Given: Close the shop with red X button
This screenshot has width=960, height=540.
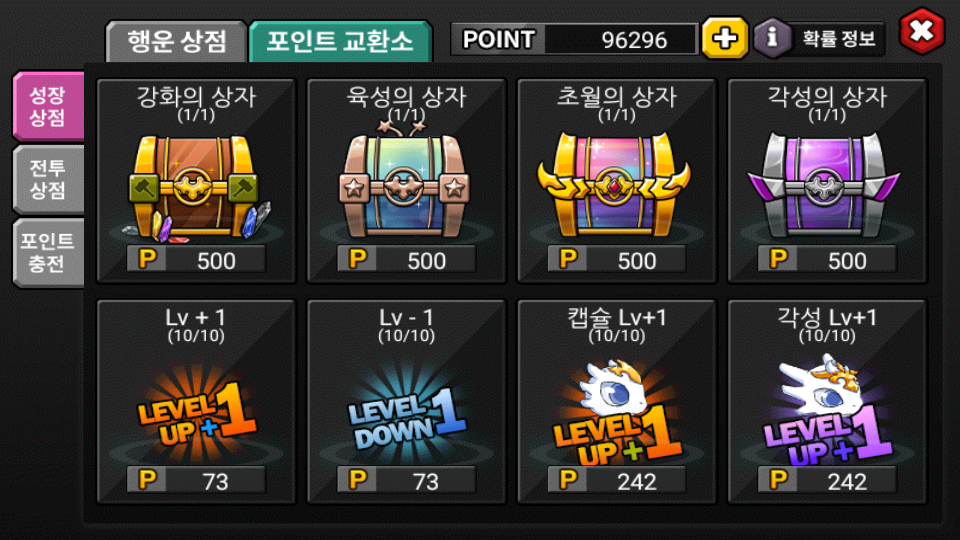Looking at the screenshot, I should pos(922,31).
